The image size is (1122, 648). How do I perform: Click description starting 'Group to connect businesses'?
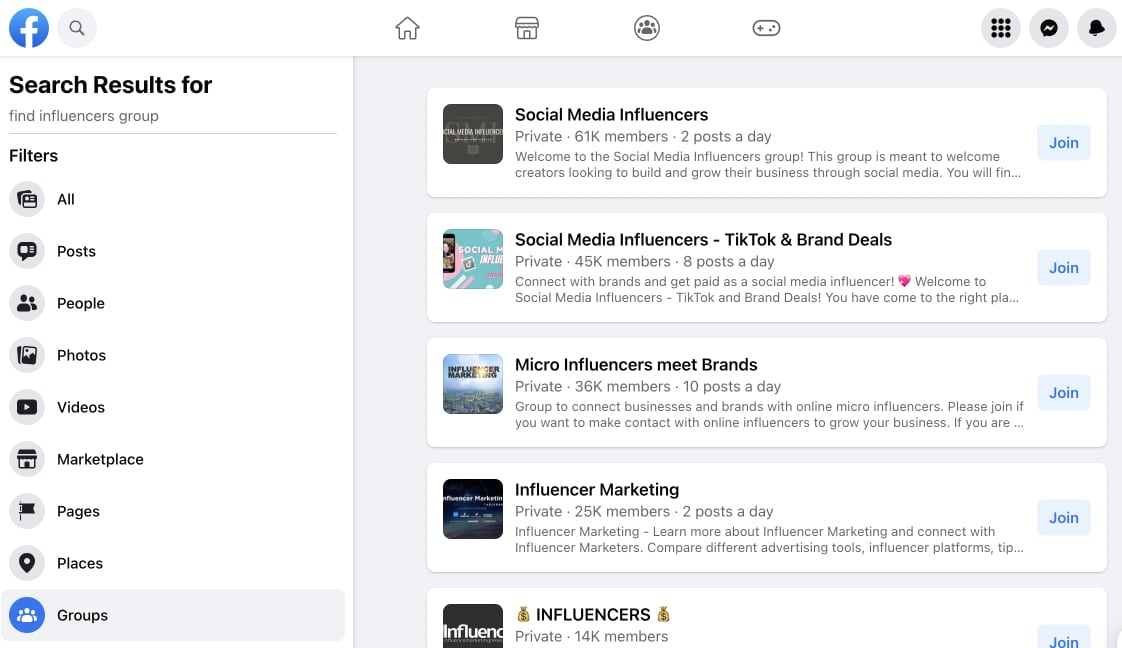tap(769, 415)
